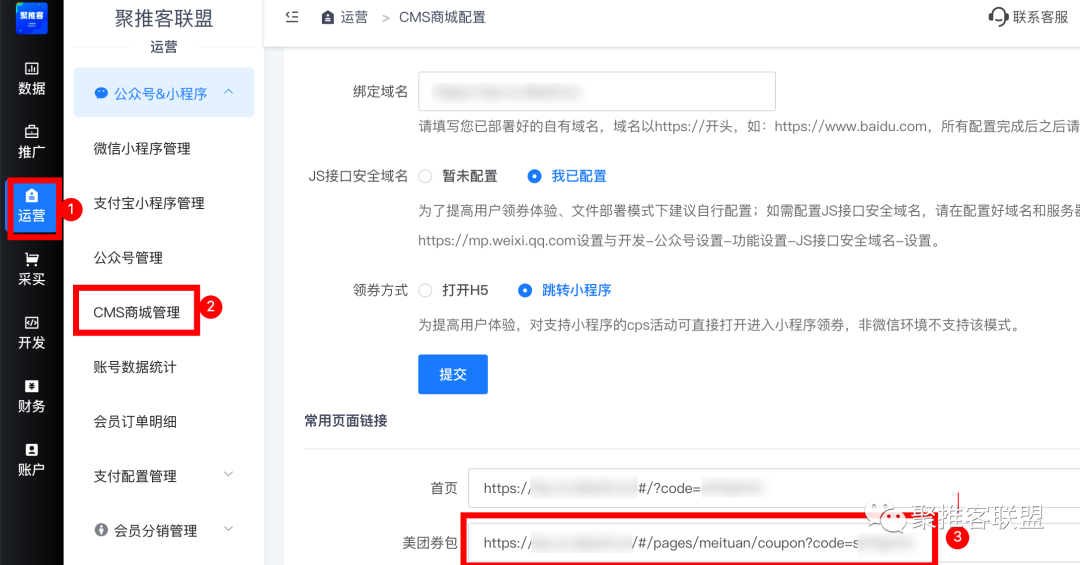Open the 数据 chart icon in sidebar
1080x565 pixels.
tap(32, 68)
